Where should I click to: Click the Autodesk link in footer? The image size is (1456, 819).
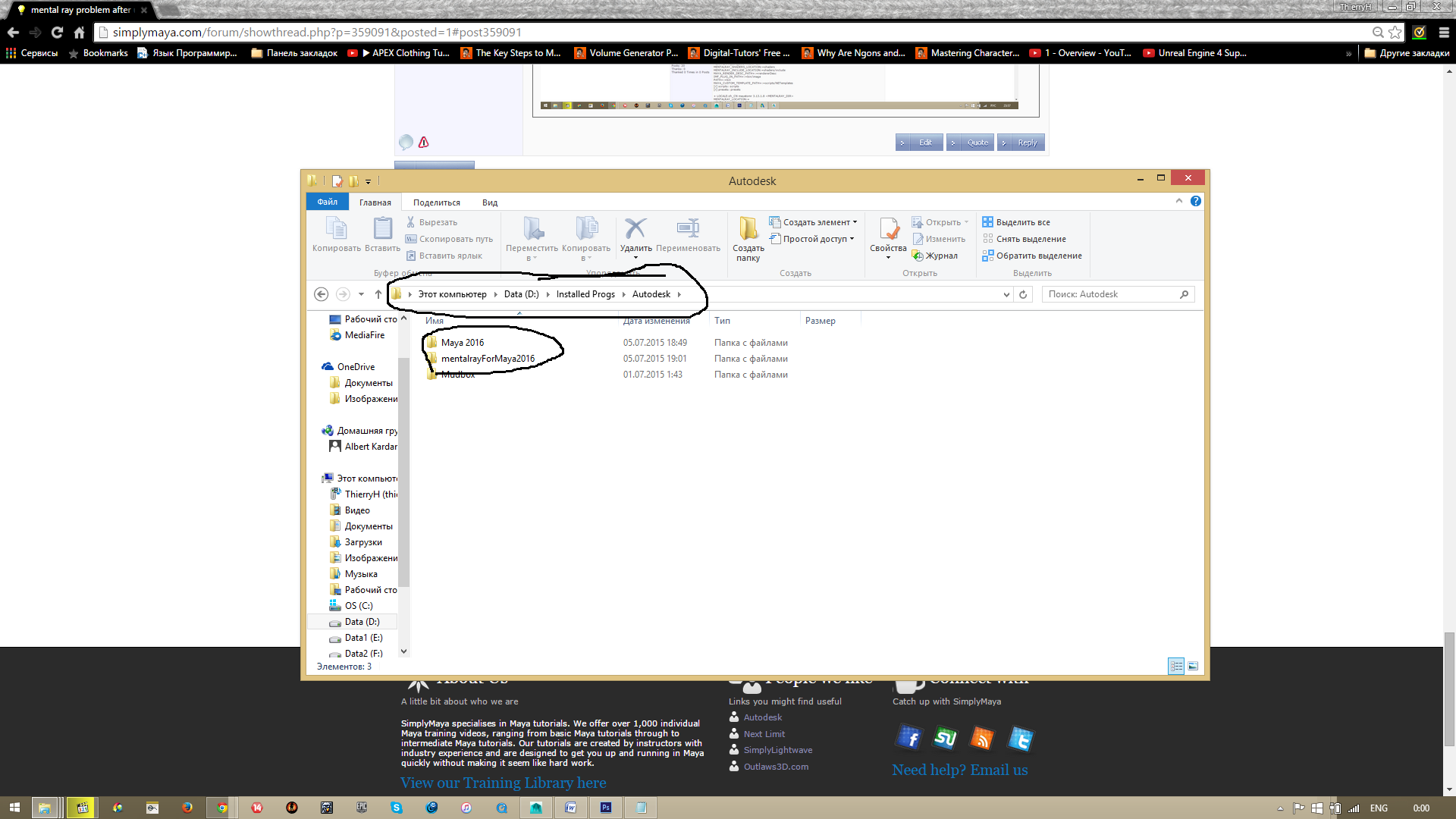click(x=762, y=717)
